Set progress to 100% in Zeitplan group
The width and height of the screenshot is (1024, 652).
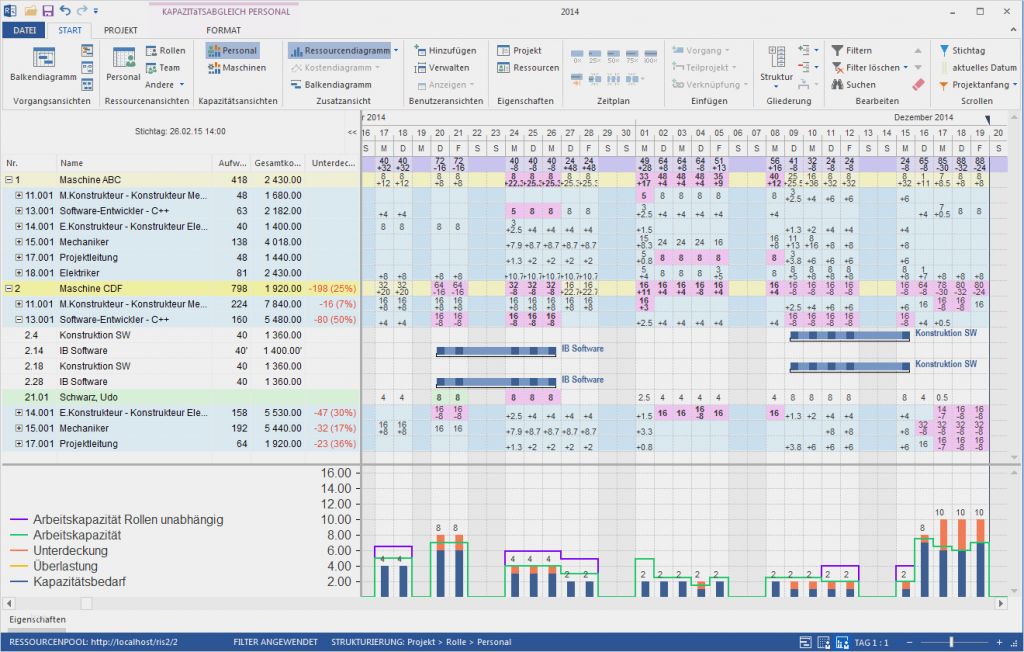(650, 56)
